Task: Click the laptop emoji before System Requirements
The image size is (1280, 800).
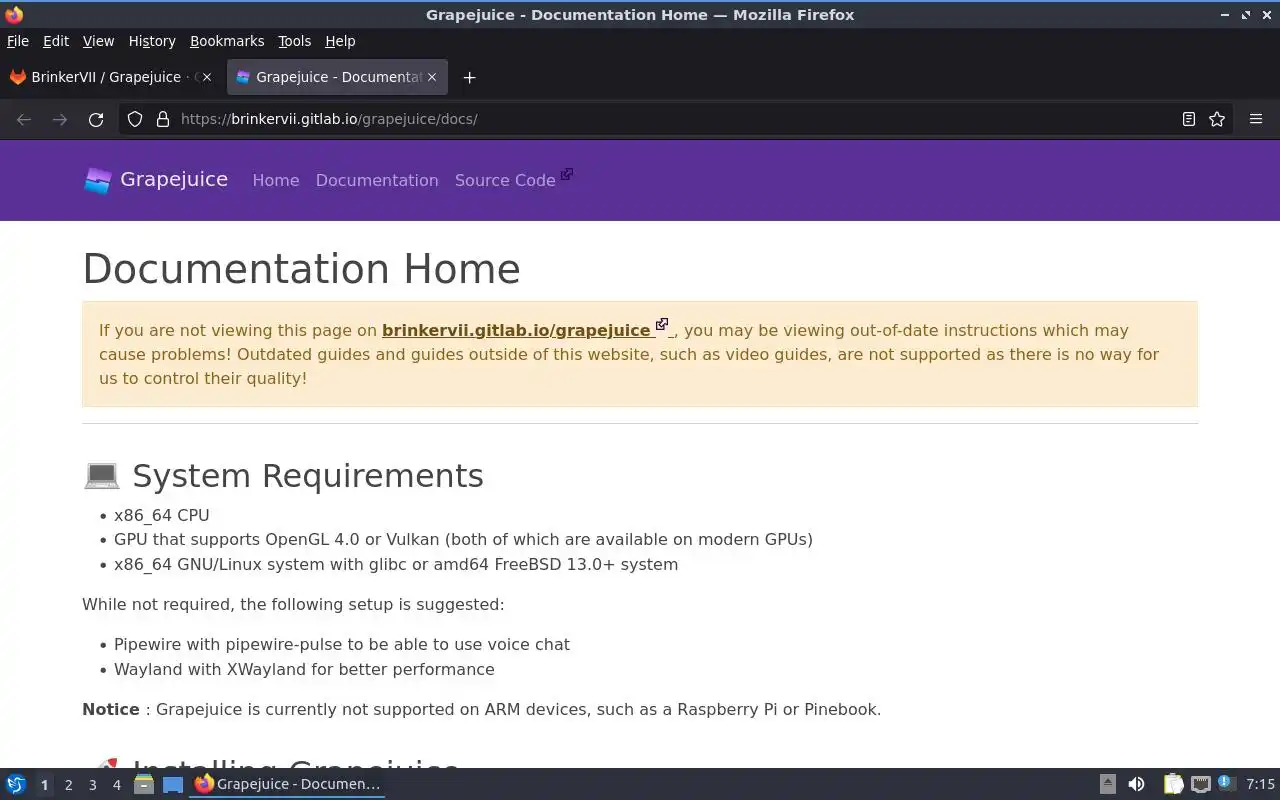Action: tap(101, 475)
